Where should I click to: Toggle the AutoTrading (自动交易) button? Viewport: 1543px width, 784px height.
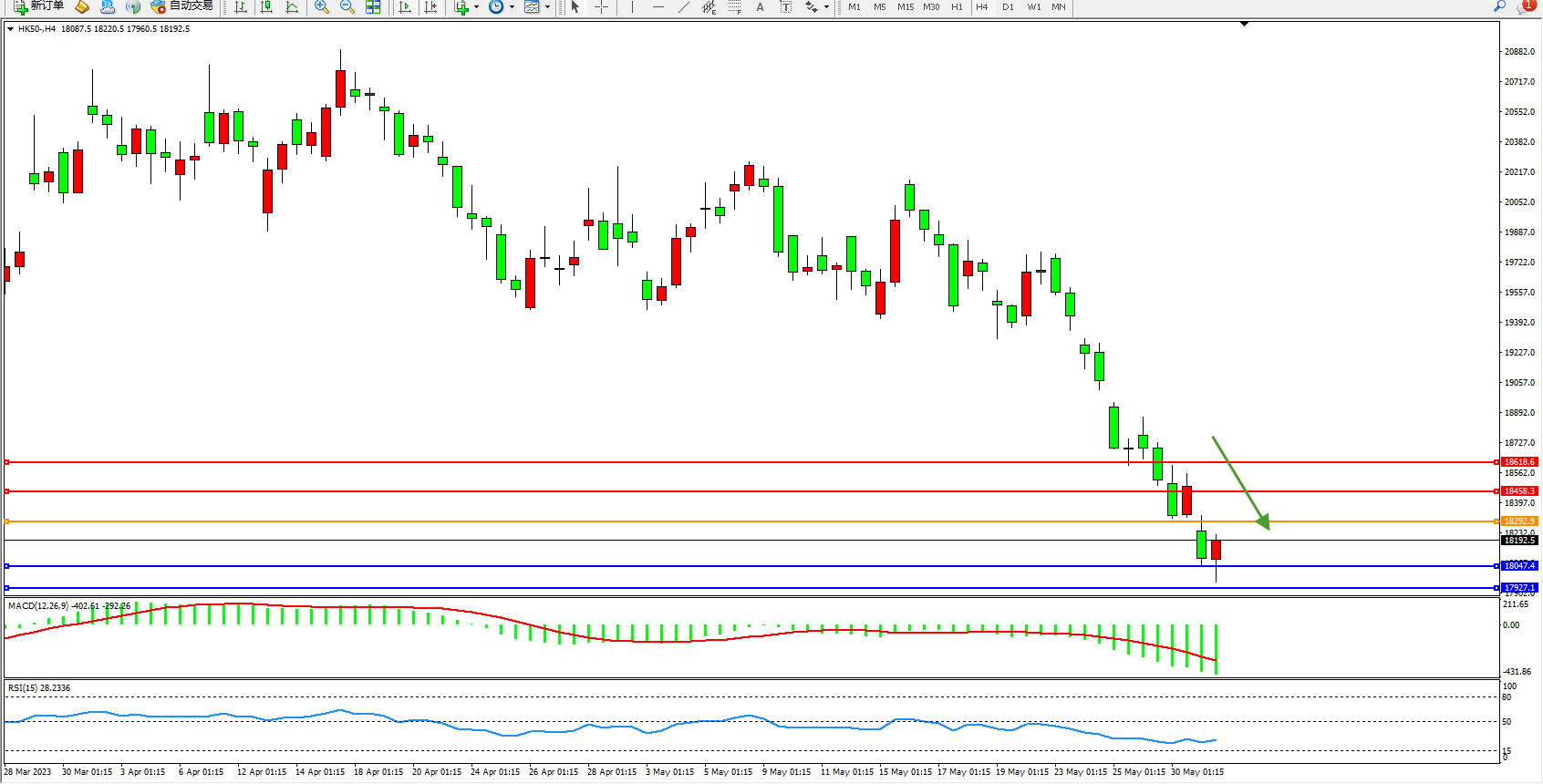[181, 6]
